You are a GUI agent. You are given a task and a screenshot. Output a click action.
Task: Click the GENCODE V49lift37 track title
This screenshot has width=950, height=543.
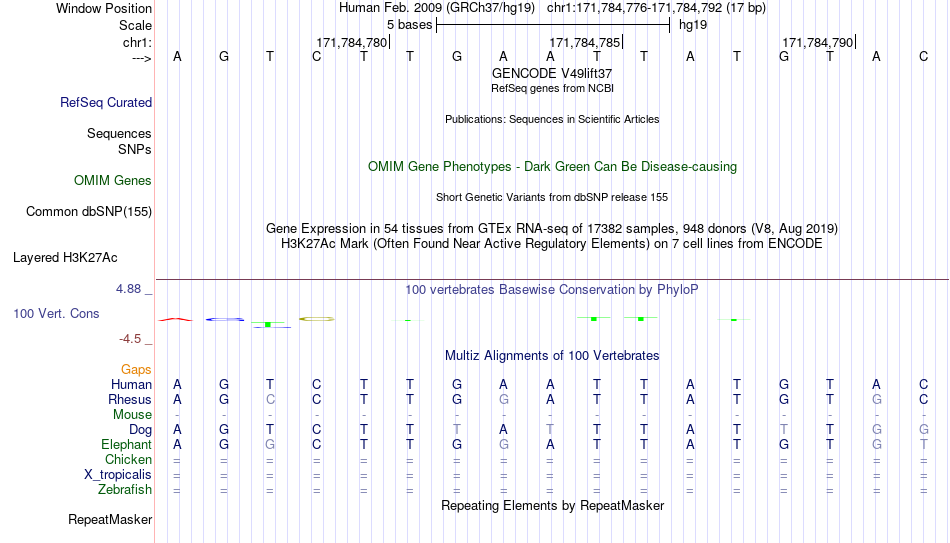tap(552, 73)
